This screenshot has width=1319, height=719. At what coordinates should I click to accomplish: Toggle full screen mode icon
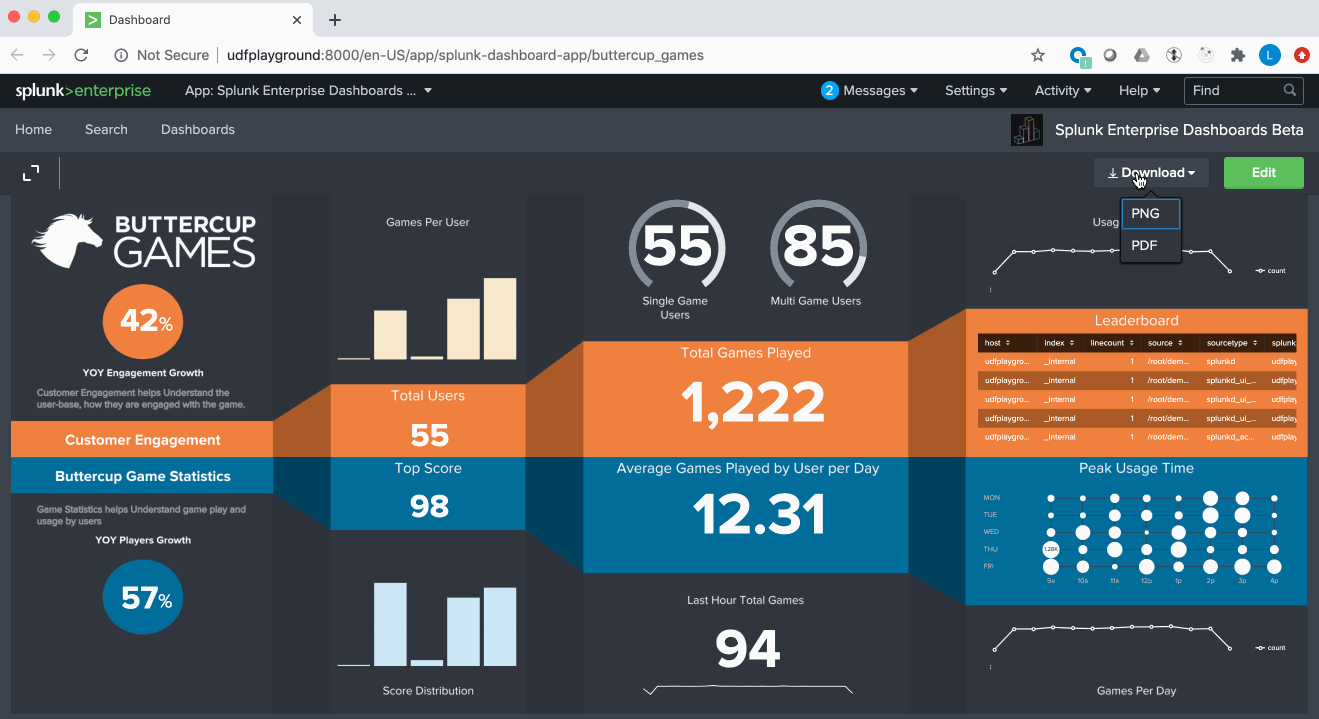[31, 173]
